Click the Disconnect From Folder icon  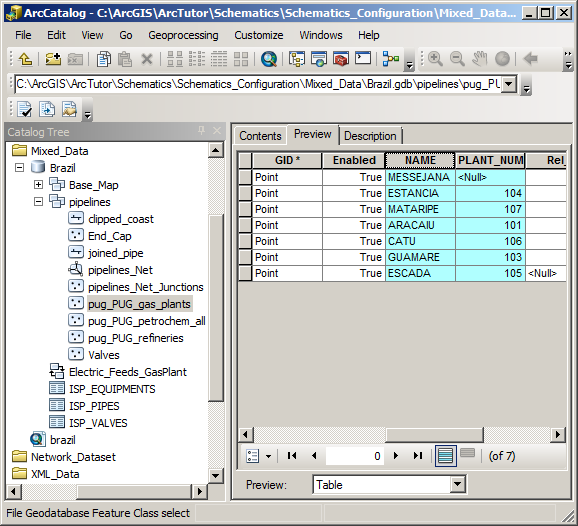[75, 59]
